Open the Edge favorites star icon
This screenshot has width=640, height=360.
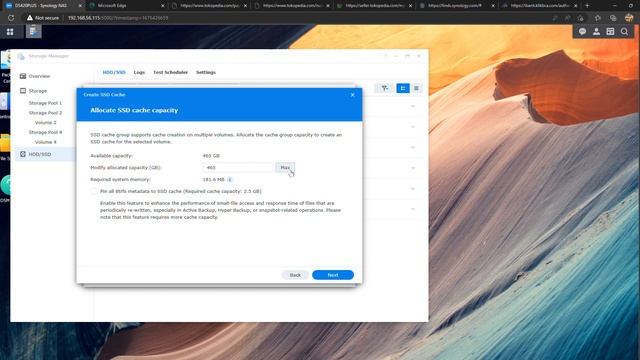tap(598, 18)
